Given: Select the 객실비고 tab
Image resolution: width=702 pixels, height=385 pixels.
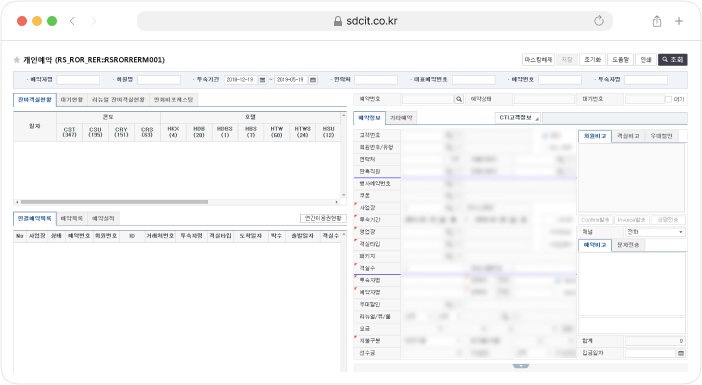Looking at the screenshot, I should tap(628, 136).
